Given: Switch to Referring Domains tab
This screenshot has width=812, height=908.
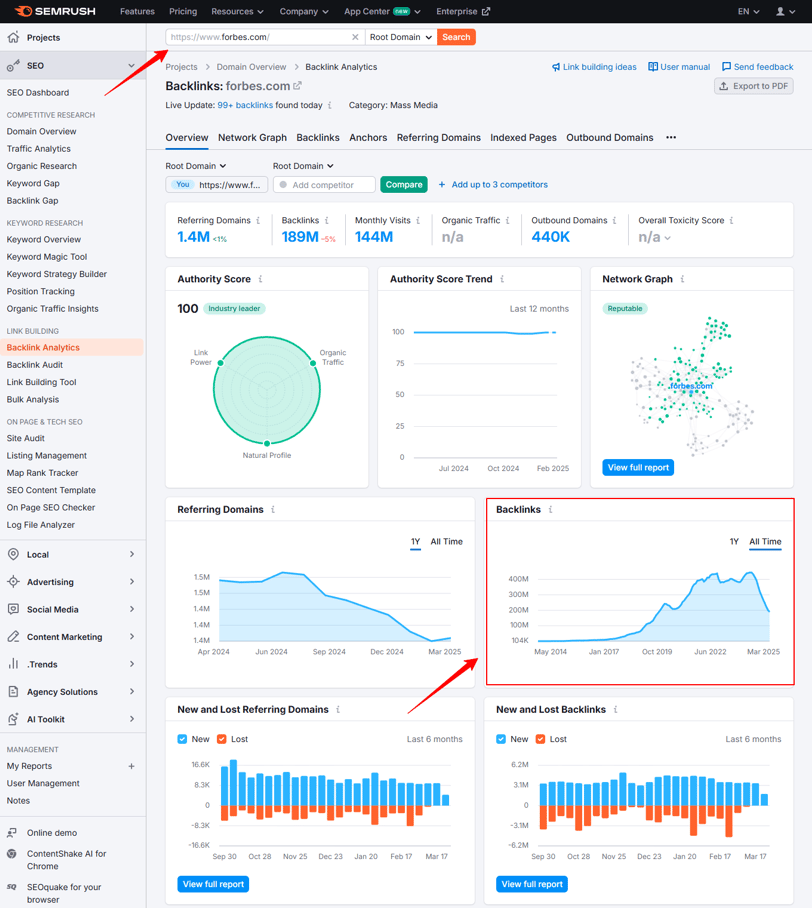Looking at the screenshot, I should click(x=438, y=138).
